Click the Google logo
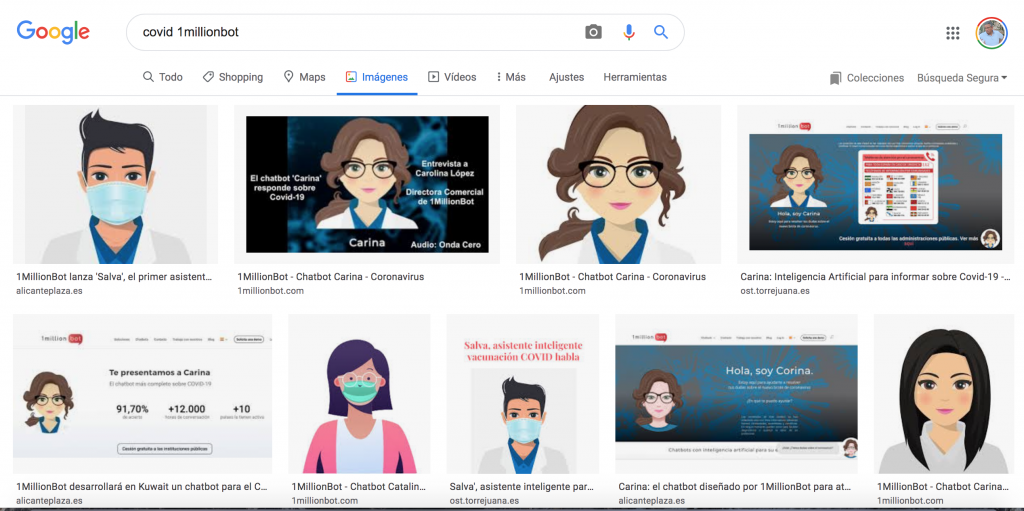 tap(53, 32)
